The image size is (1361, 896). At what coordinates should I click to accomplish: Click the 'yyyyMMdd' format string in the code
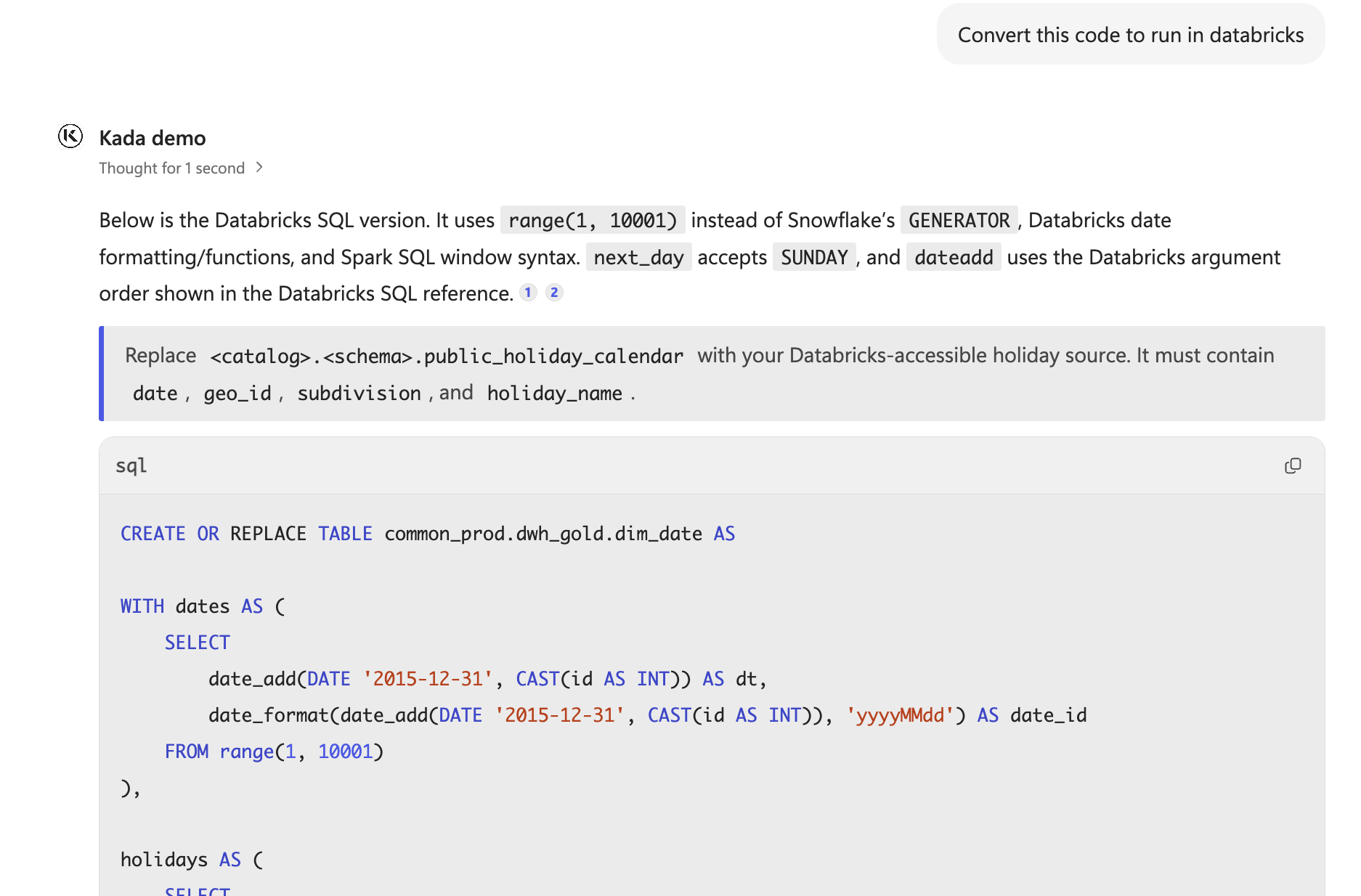point(900,715)
